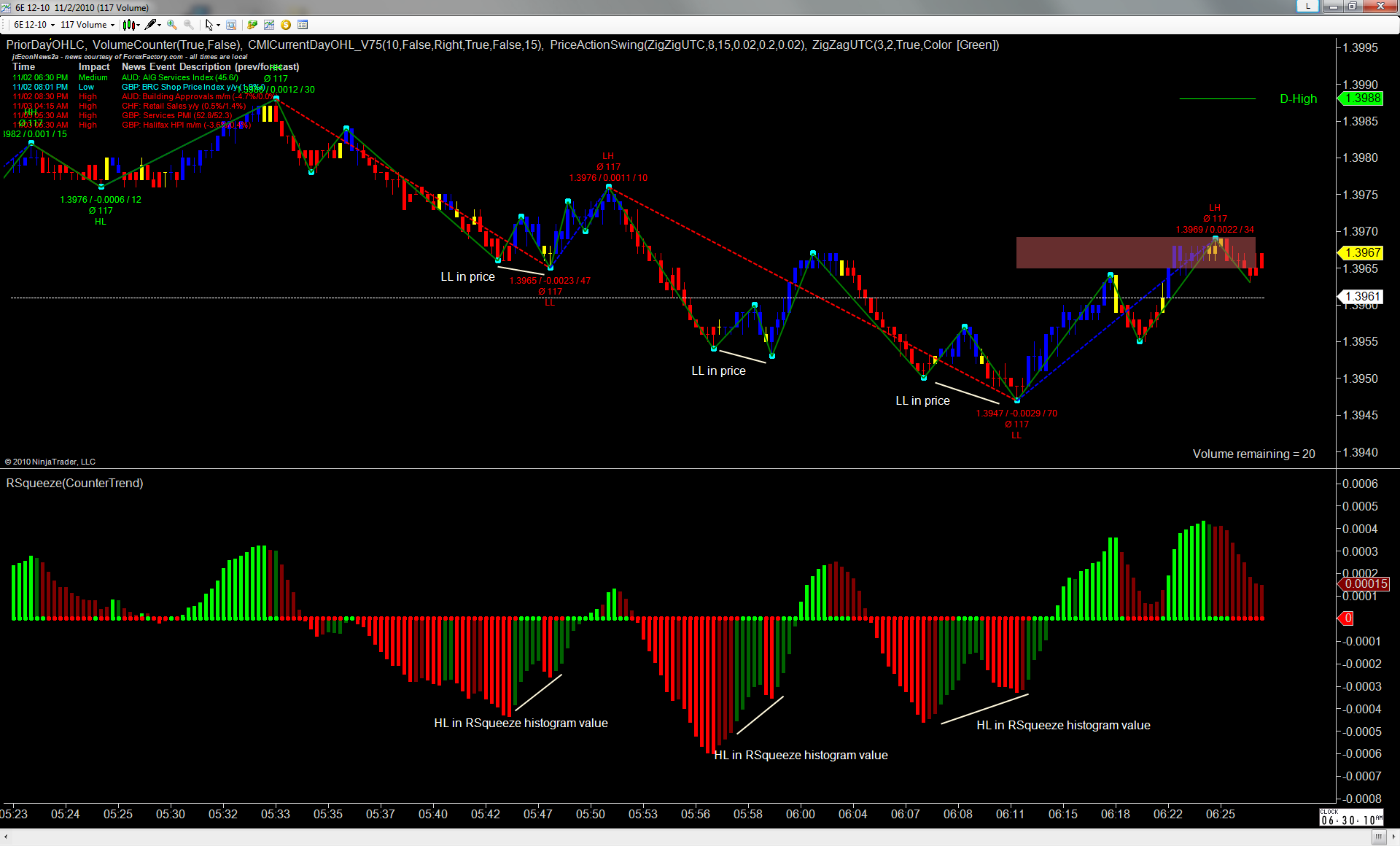Click the 'Volume remaining = 20' text
Screen dimensions: 1400x846
[x=1253, y=454]
